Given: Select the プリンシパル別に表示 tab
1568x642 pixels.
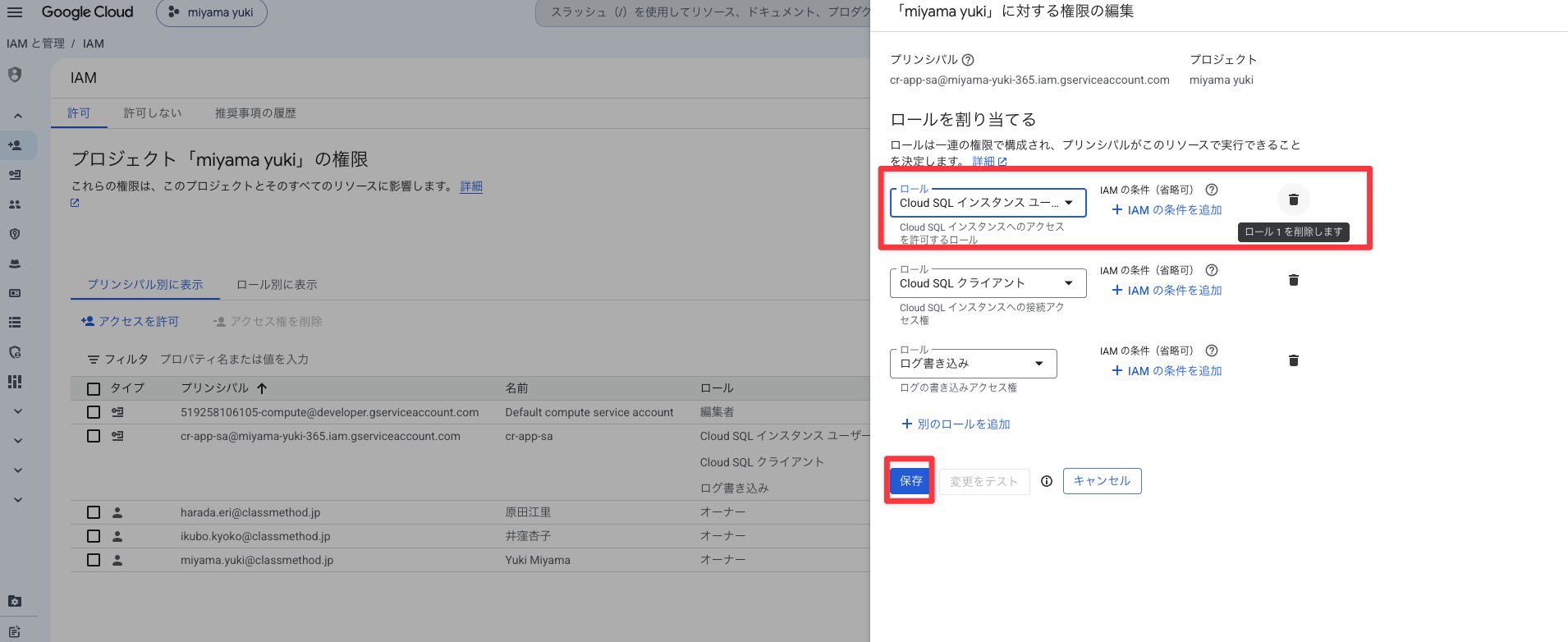Looking at the screenshot, I should point(145,284).
